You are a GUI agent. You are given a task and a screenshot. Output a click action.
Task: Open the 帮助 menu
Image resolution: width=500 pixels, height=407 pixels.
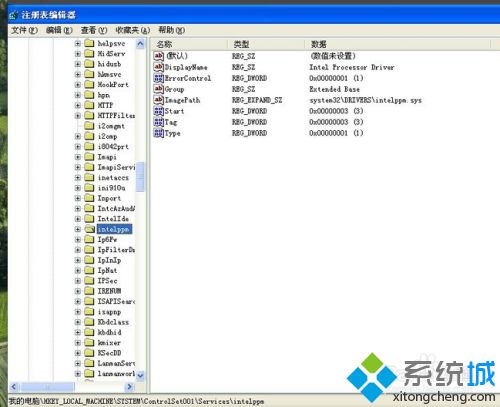coord(172,30)
